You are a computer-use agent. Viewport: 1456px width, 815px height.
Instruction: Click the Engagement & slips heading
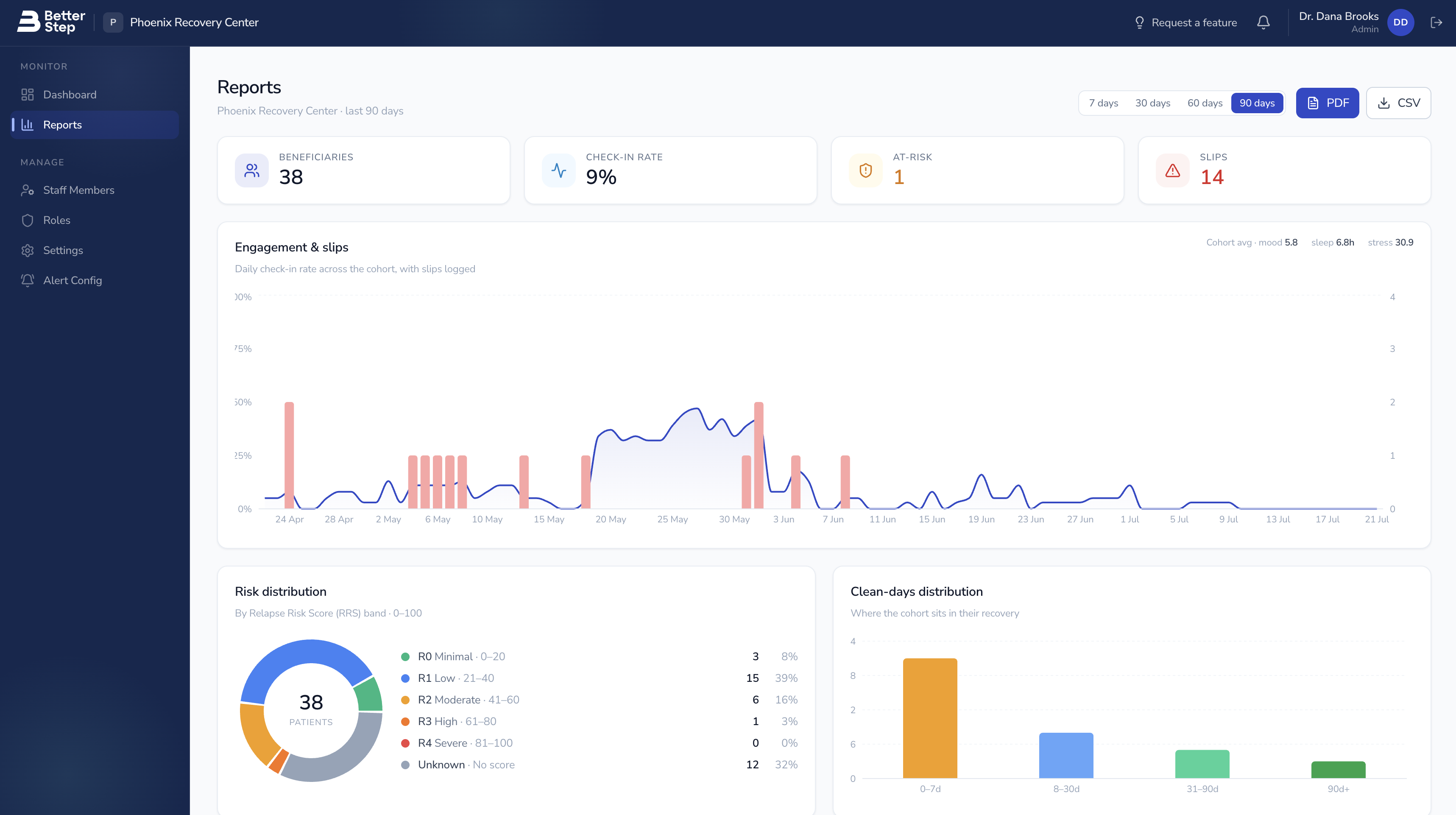pyautogui.click(x=291, y=248)
